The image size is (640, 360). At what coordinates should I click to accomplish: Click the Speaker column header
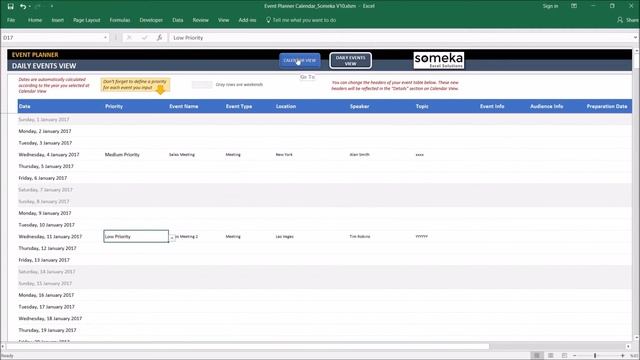click(x=360, y=106)
